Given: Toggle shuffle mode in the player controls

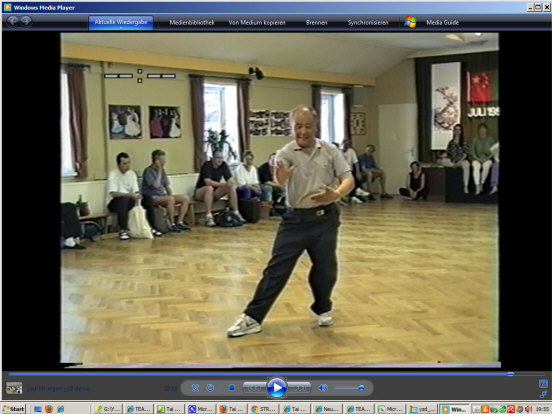Looking at the screenshot, I should pyautogui.click(x=195, y=388).
